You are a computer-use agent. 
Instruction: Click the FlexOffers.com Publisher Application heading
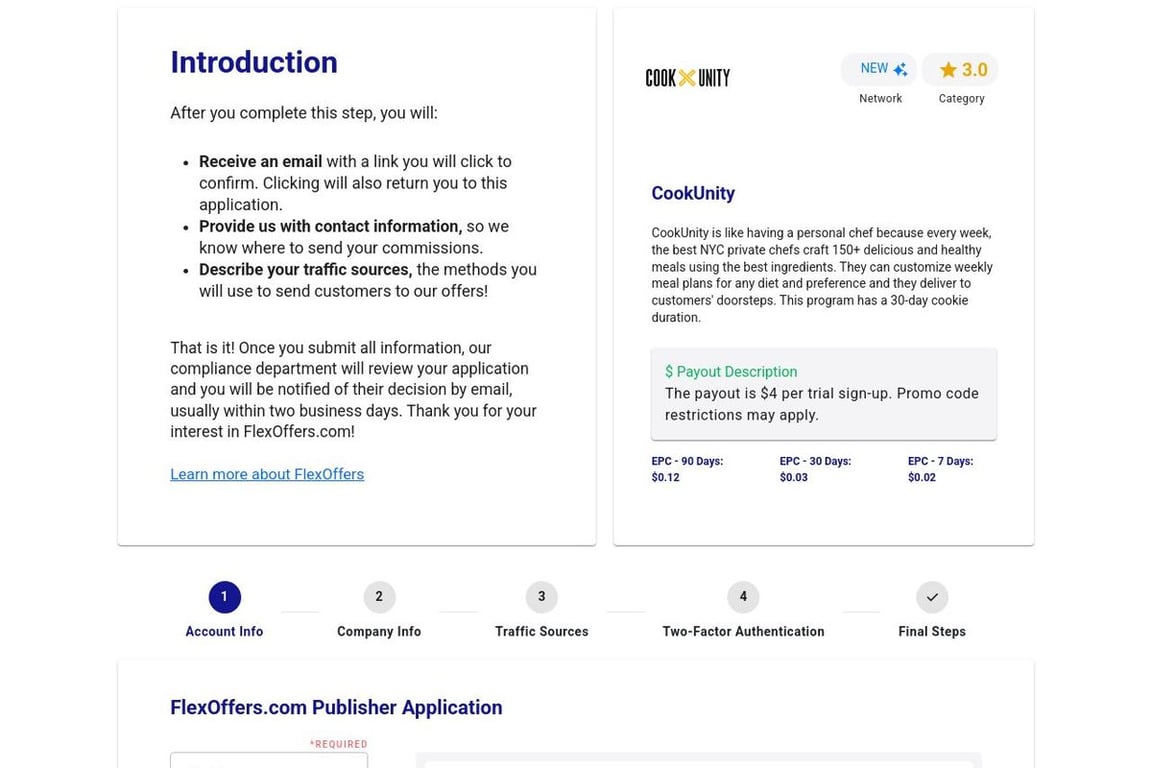[336, 707]
